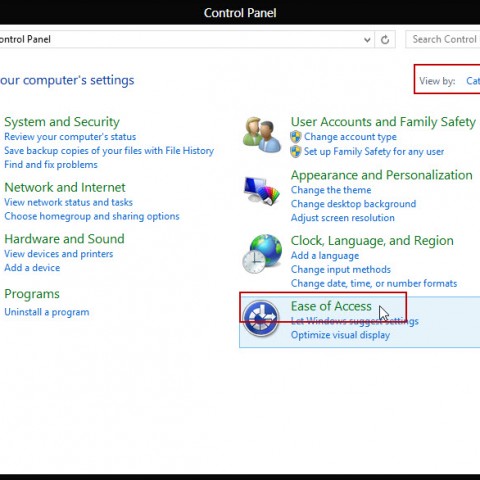Click the Appearance and Personalization monitor icon

(262, 190)
